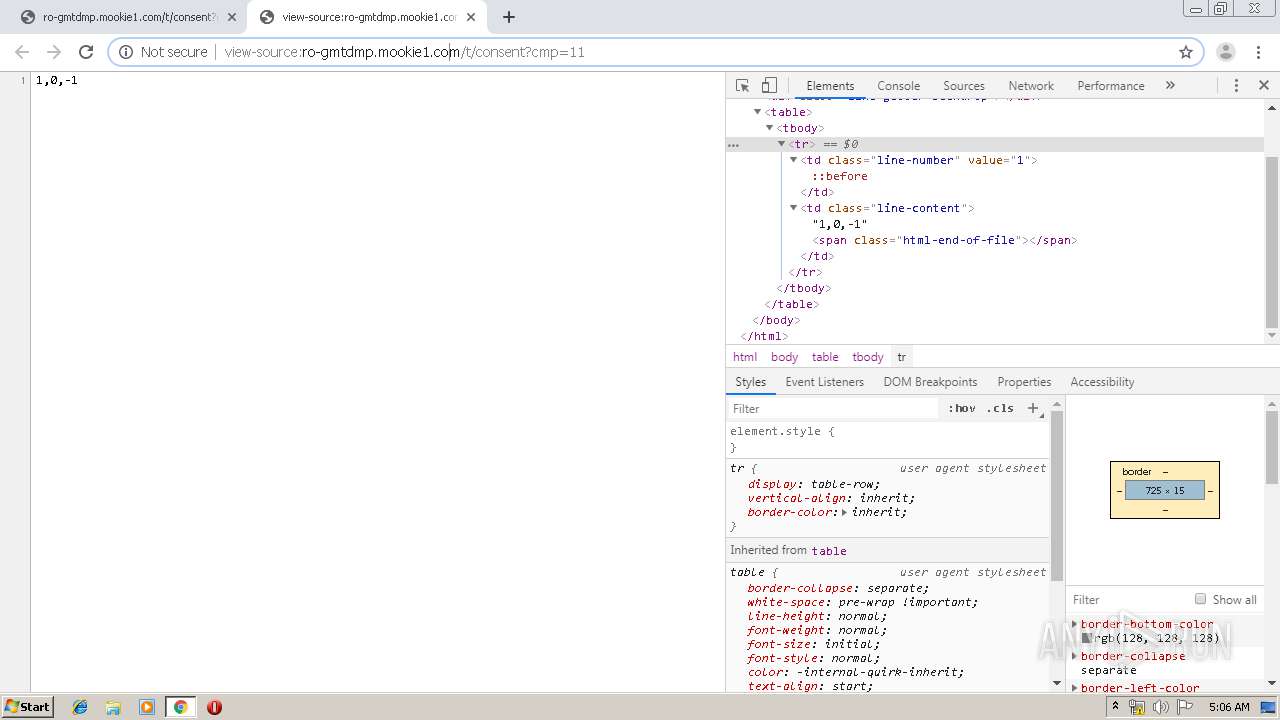
Task: Focus the Styles Filter field
Action: point(835,409)
